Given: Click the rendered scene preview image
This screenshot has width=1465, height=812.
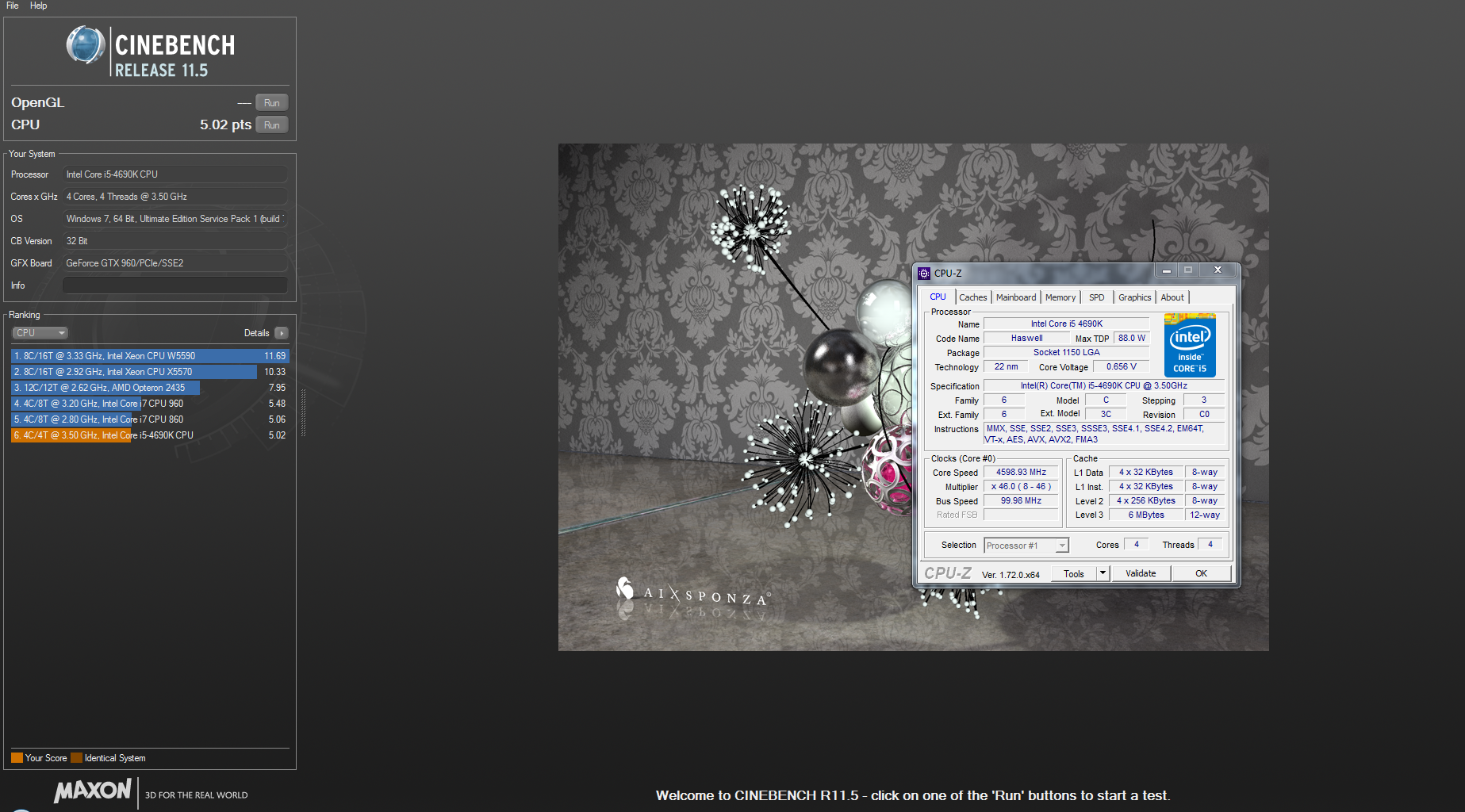Looking at the screenshot, I should pyautogui.click(x=913, y=397).
